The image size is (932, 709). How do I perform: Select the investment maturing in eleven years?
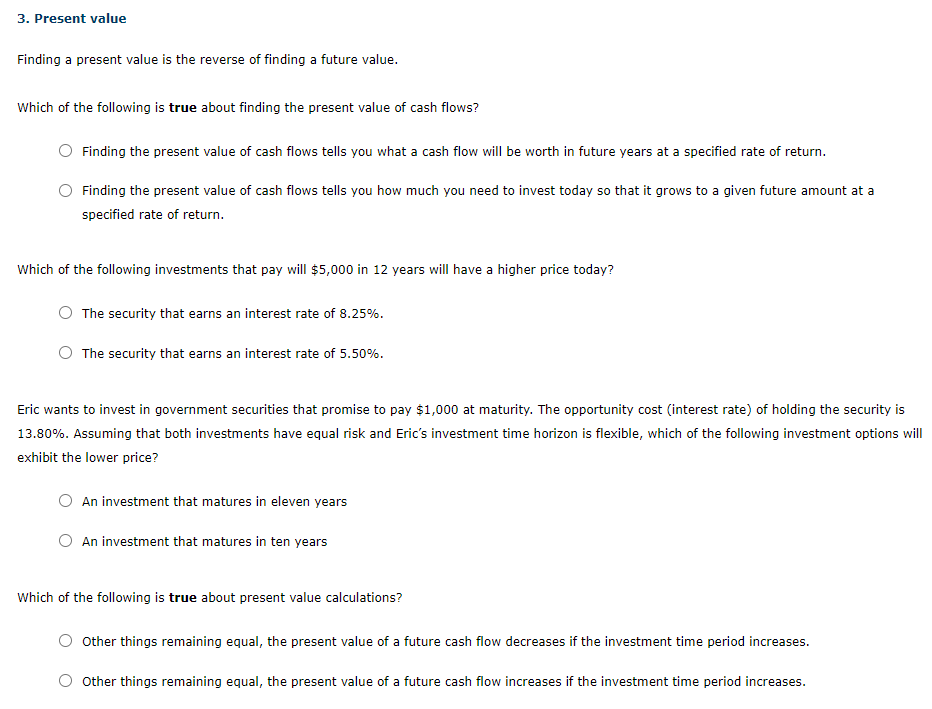(x=215, y=501)
